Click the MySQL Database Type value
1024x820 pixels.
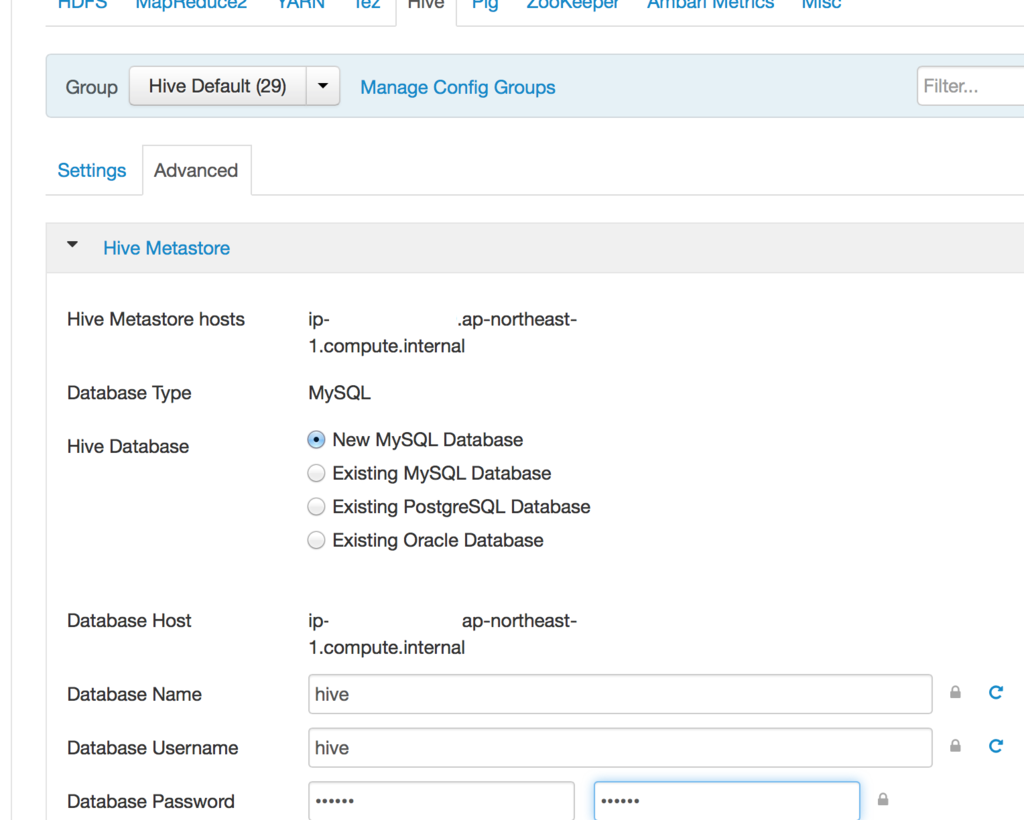coord(340,393)
